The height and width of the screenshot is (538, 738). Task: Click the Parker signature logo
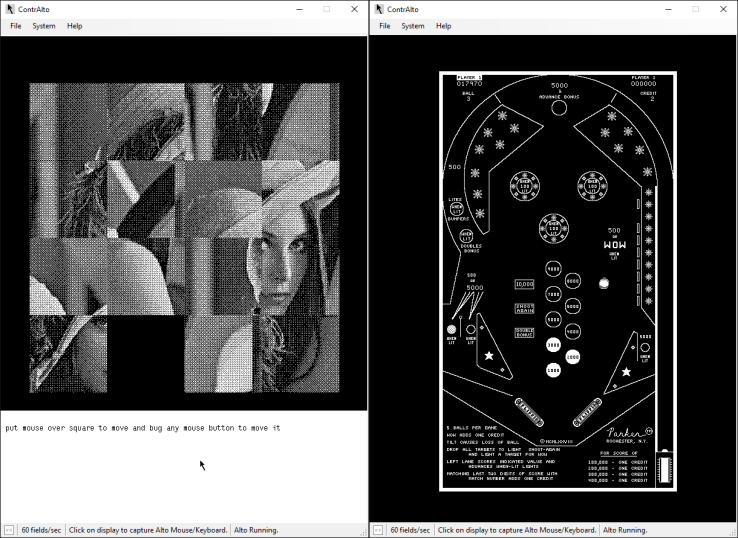point(630,433)
